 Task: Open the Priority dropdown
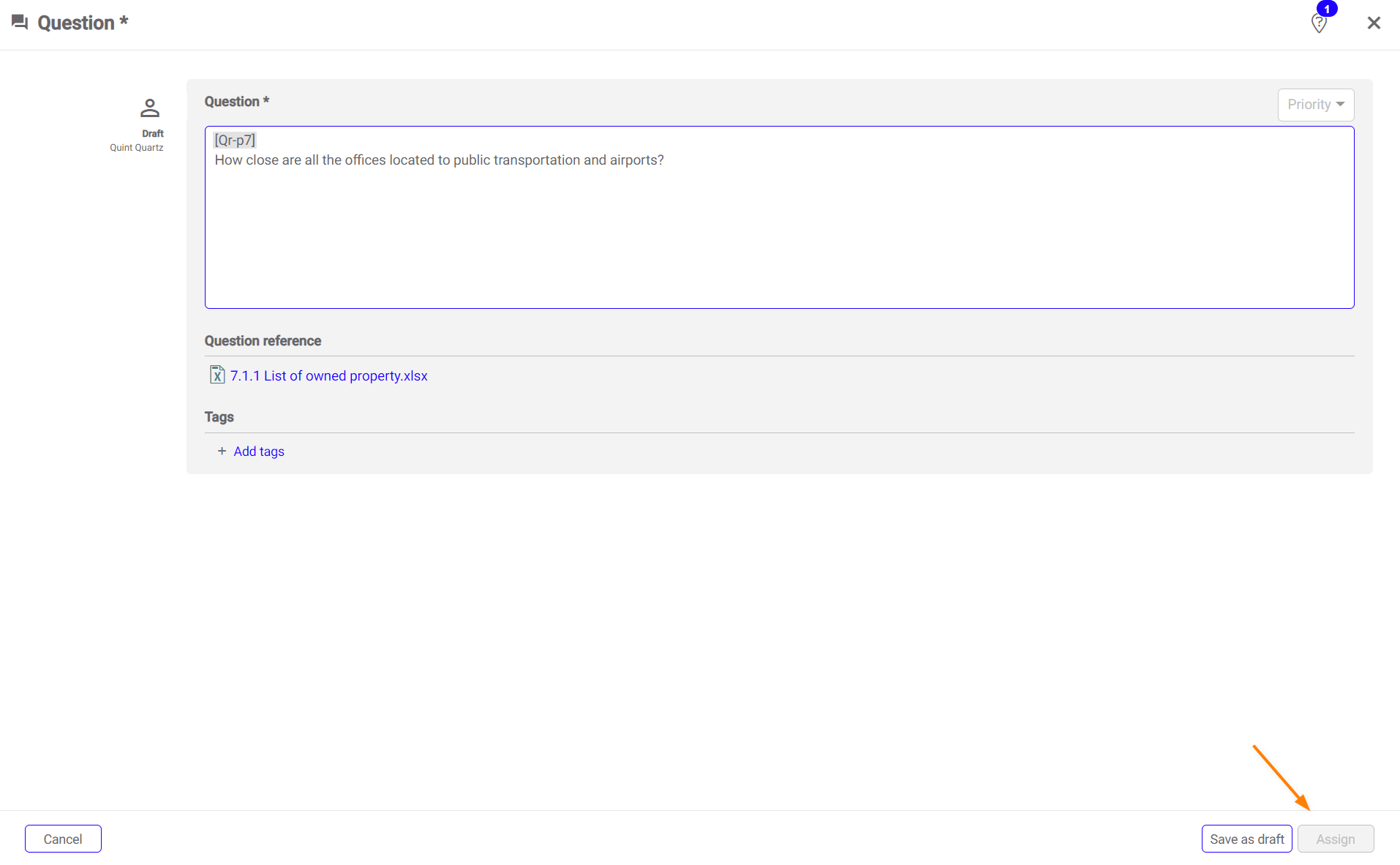coord(1315,105)
